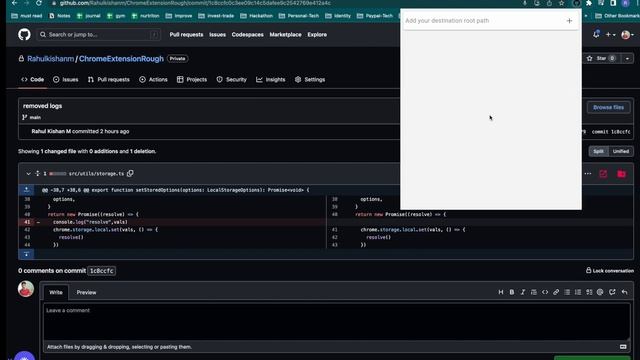Star the repository
Image resolution: width=640 pixels, height=360 pixels.
[601, 58]
